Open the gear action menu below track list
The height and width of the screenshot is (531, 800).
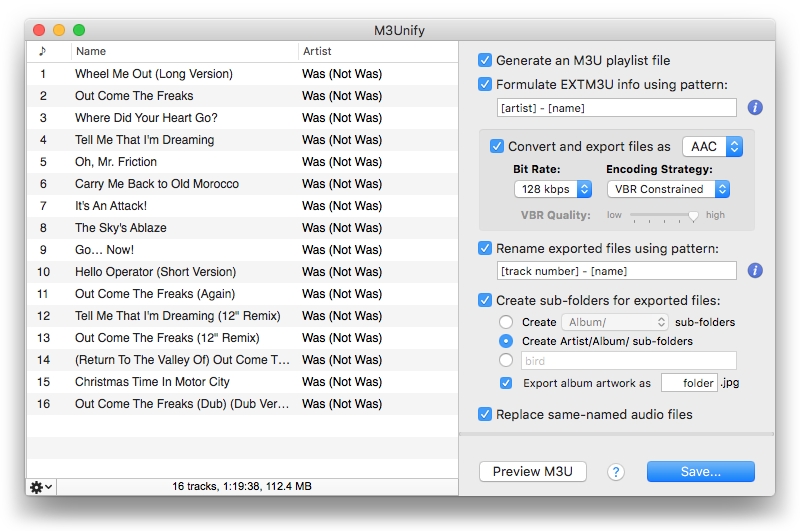tap(41, 487)
